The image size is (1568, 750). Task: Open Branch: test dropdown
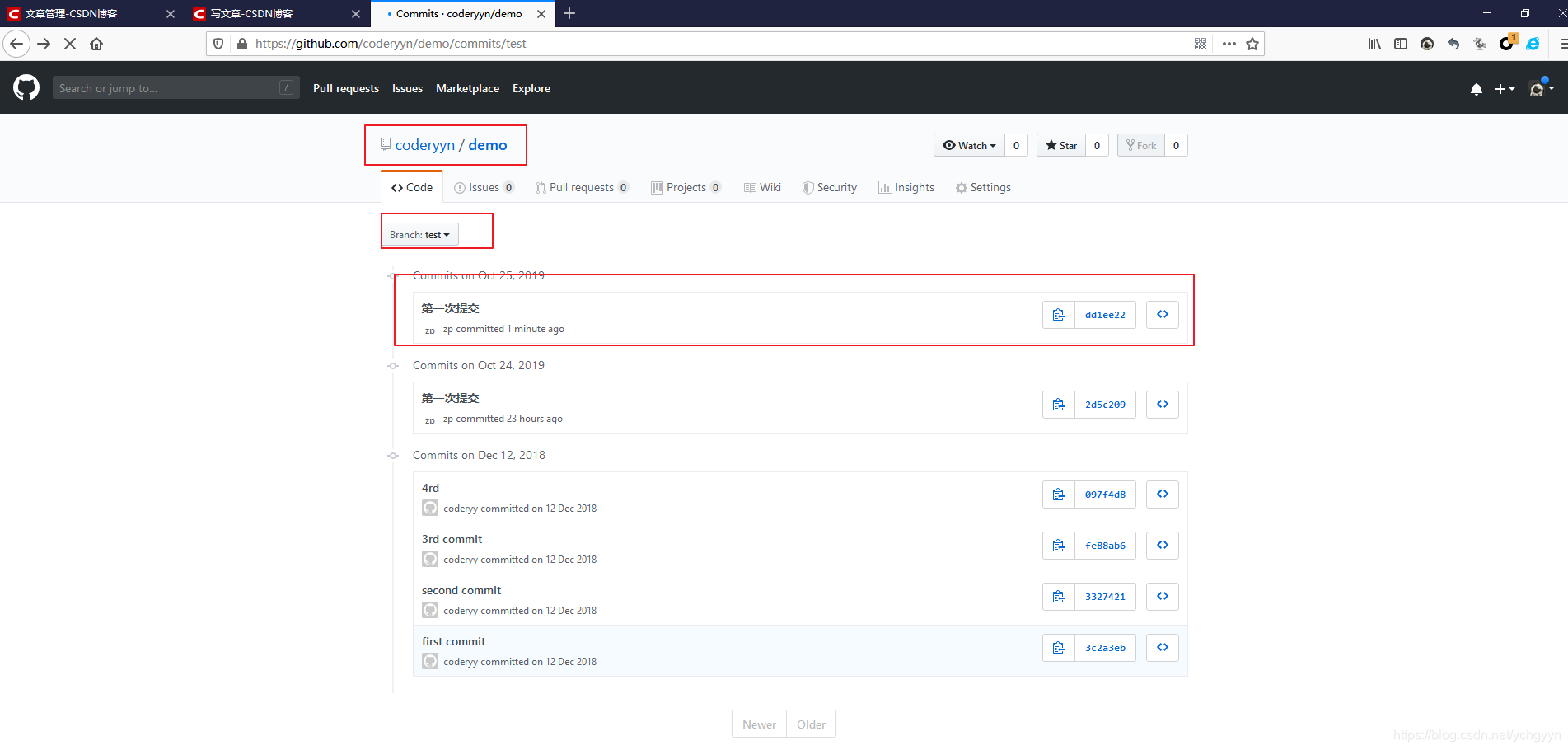(419, 235)
